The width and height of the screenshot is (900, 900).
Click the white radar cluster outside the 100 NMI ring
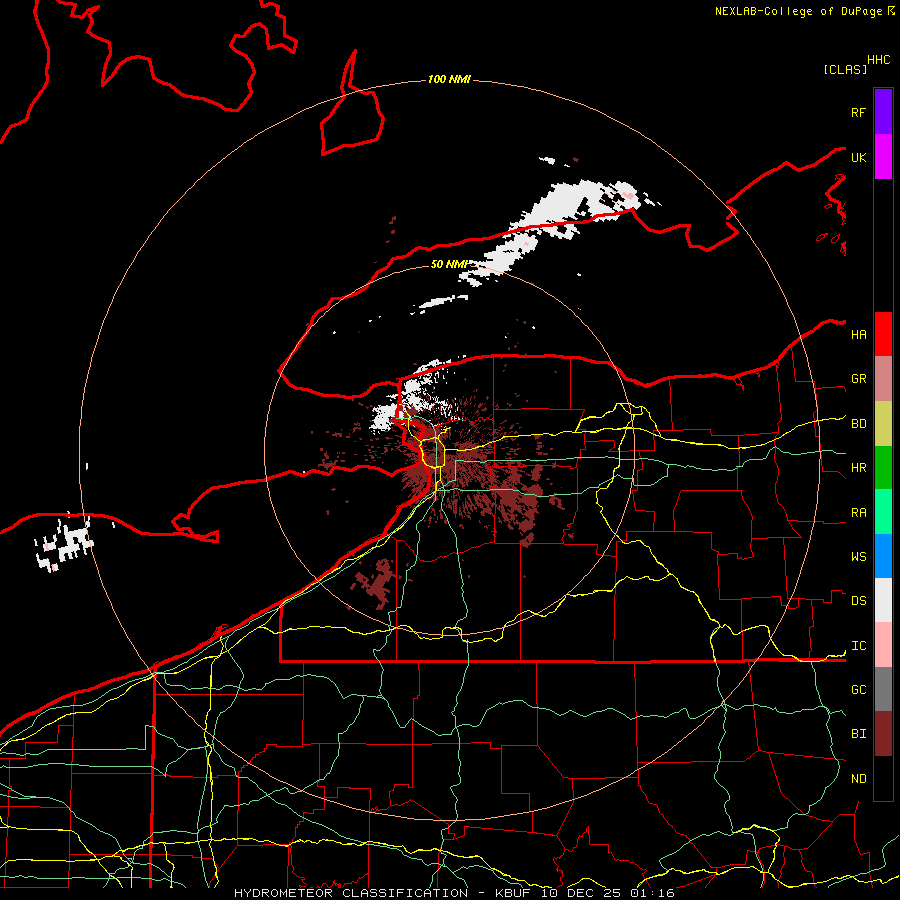(63, 543)
